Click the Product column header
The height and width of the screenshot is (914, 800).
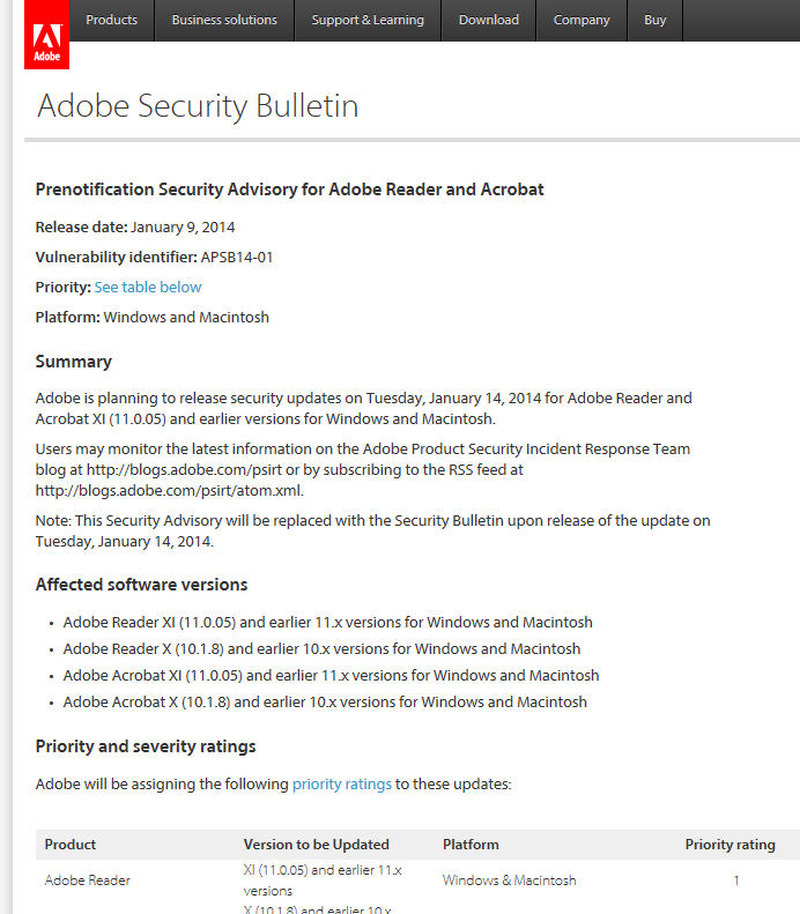[x=70, y=844]
